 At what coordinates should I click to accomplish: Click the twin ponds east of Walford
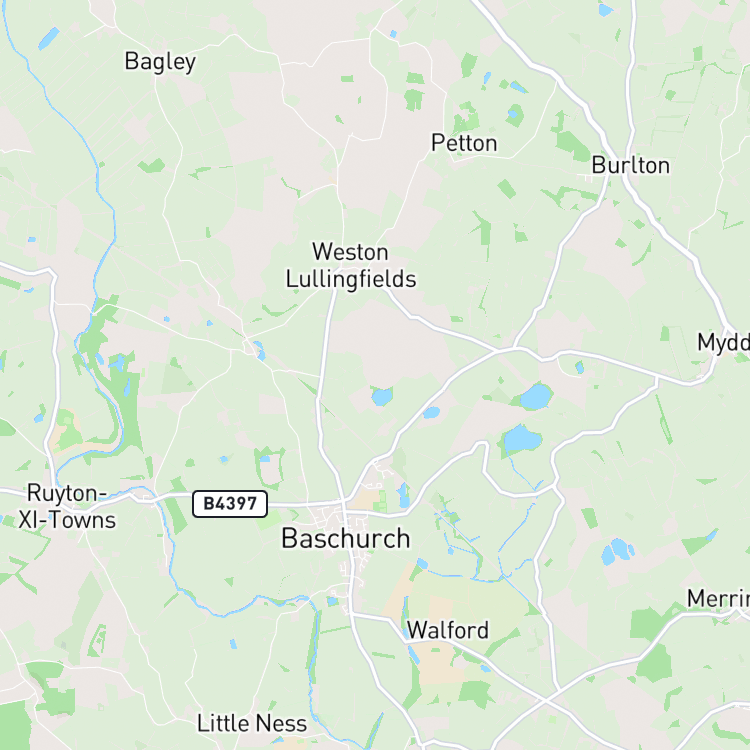[x=617, y=551]
